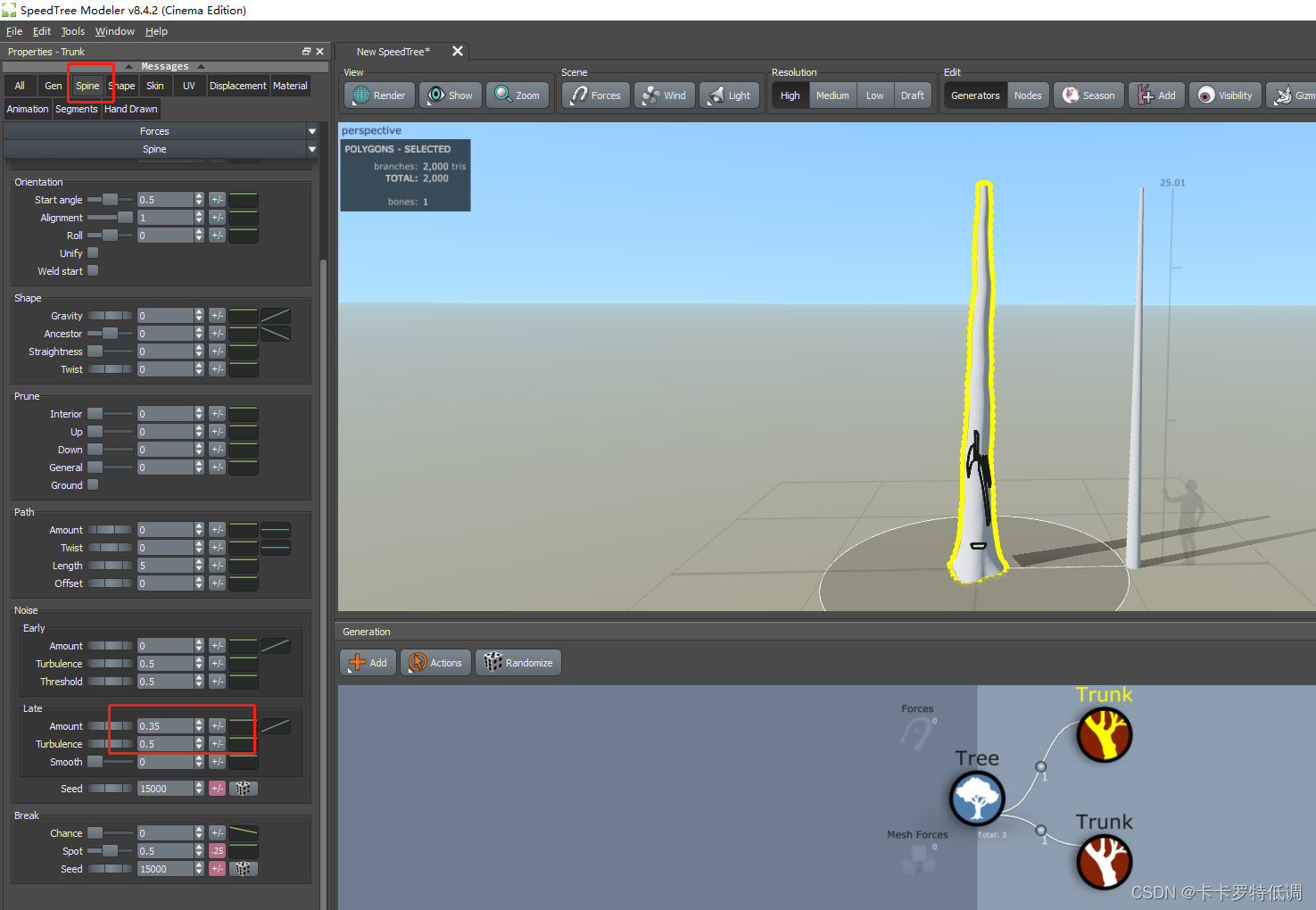The height and width of the screenshot is (910, 1316).
Task: Open the Window menu
Action: (x=115, y=31)
